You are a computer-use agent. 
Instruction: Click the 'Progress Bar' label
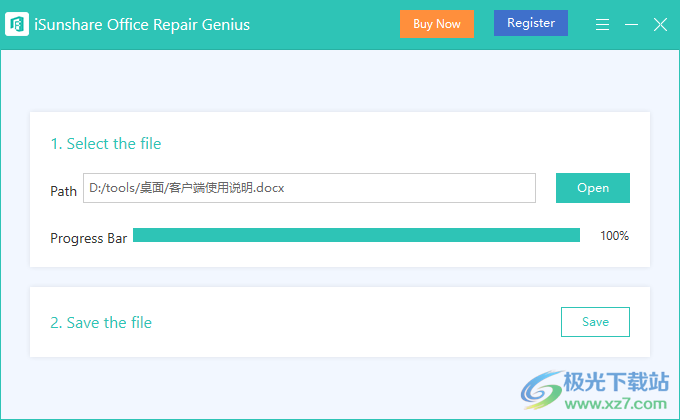coord(88,238)
